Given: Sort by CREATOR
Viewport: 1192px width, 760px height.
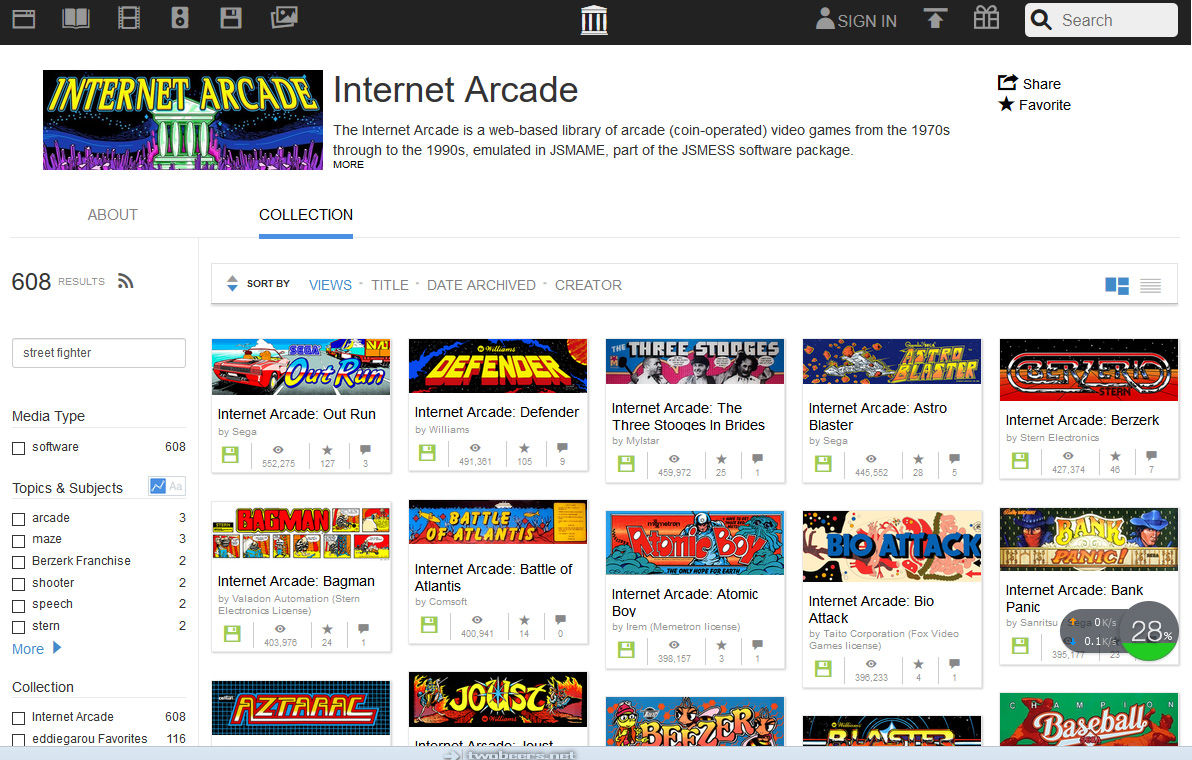Looking at the screenshot, I should pyautogui.click(x=588, y=285).
